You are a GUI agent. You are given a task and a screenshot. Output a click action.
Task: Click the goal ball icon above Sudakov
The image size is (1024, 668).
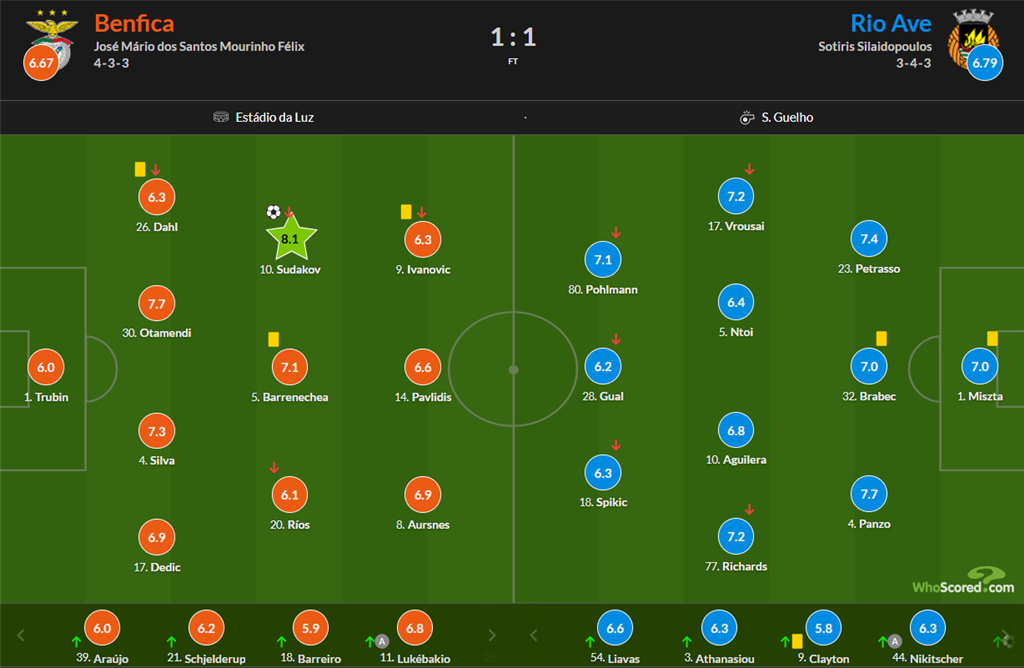tap(273, 212)
